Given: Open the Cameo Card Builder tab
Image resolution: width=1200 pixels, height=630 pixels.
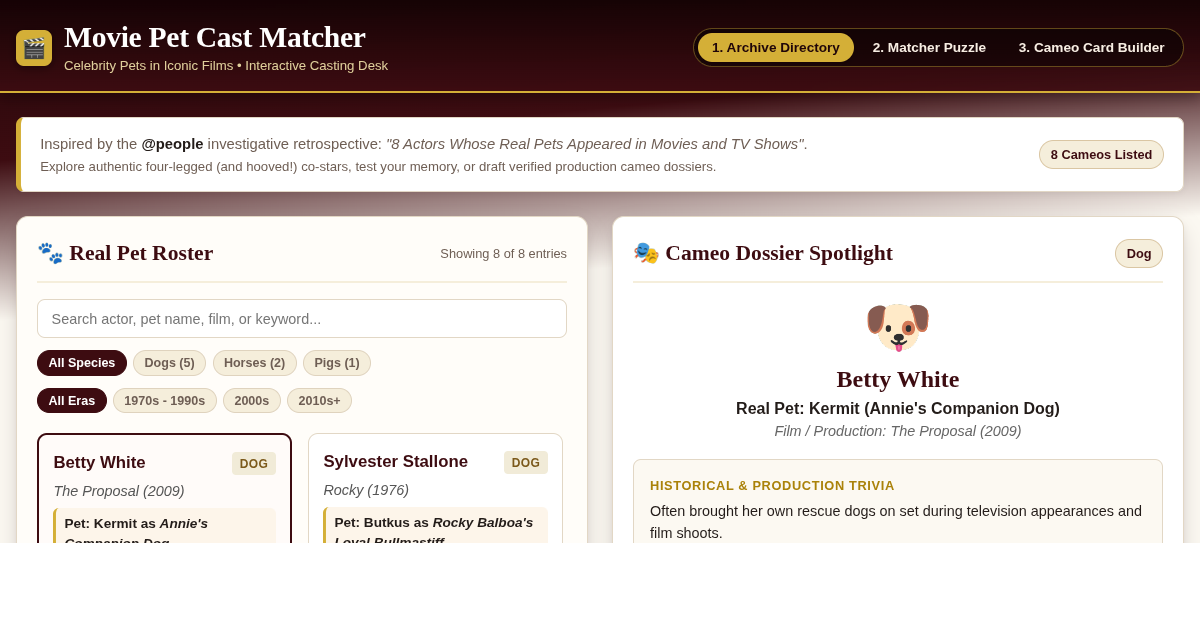Looking at the screenshot, I should [x=1092, y=47].
